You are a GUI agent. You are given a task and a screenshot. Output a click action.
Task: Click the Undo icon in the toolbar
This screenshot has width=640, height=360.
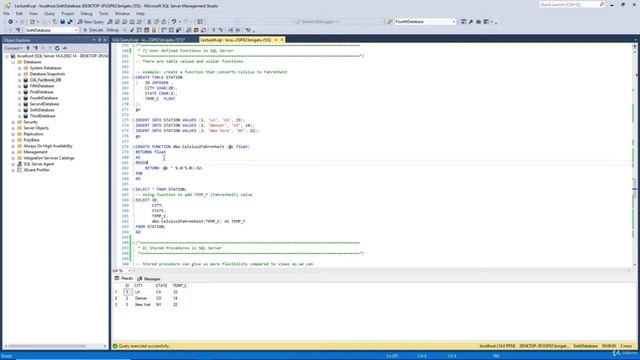174,22
